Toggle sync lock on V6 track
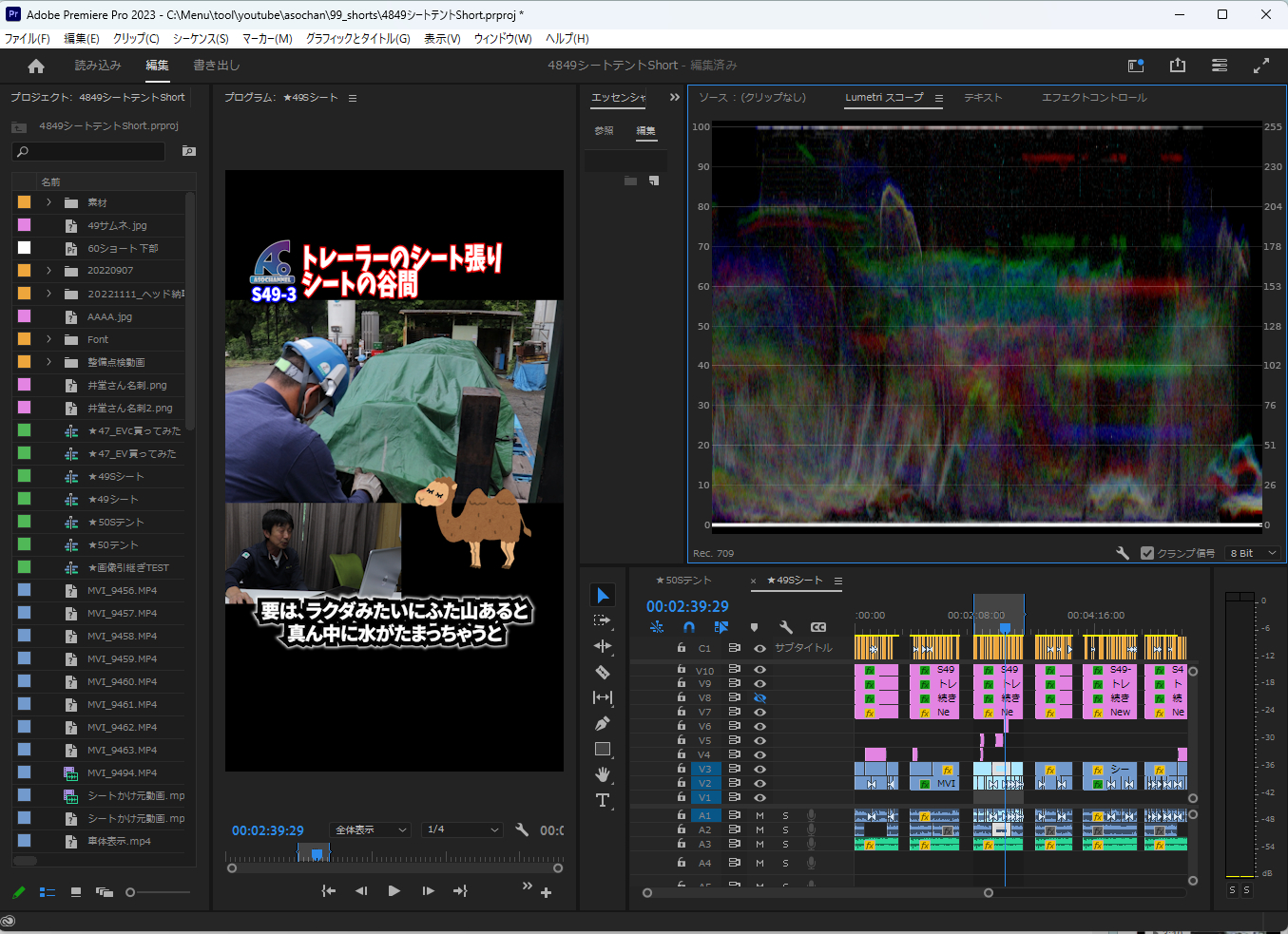 coord(734,726)
